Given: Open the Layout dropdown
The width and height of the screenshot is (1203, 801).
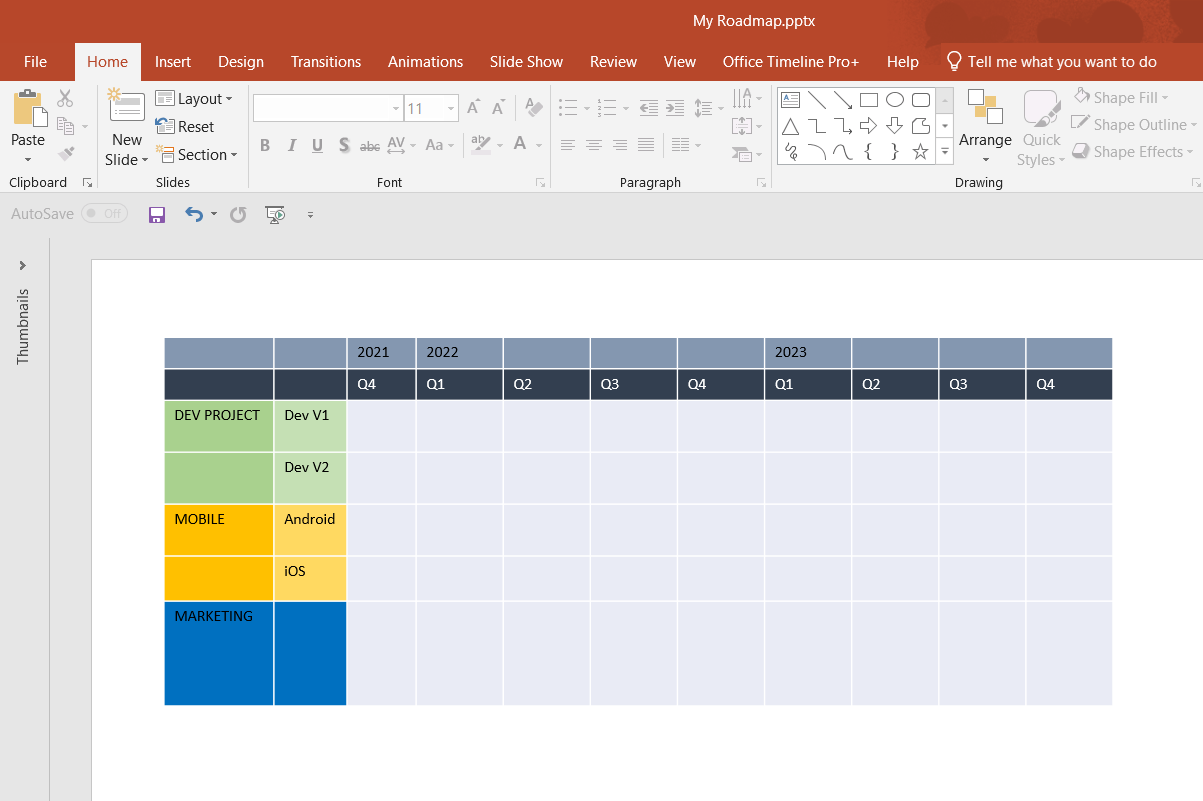Looking at the screenshot, I should pos(196,98).
